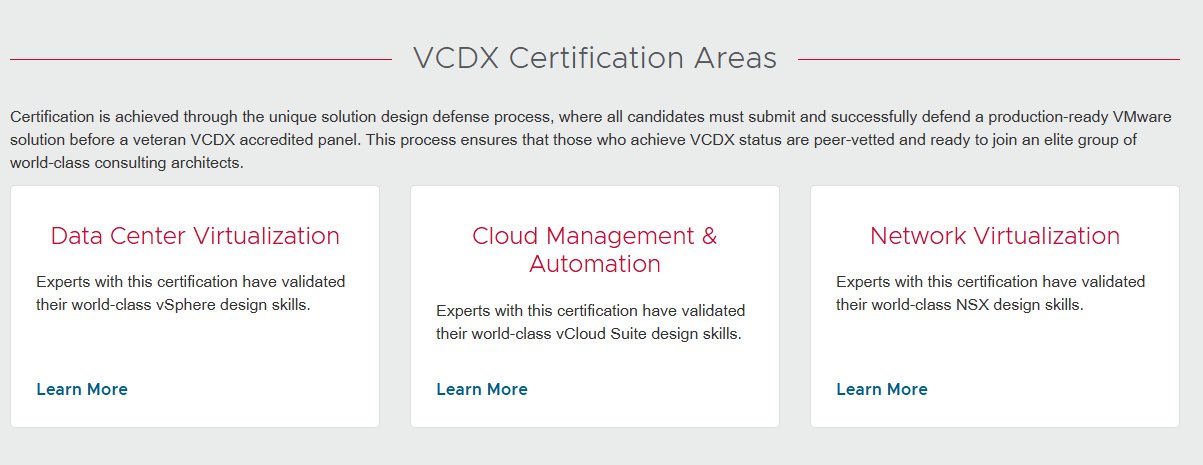This screenshot has height=465, width=1203.
Task: Click Learn More under Data Center Virtualization
Action: click(x=82, y=389)
